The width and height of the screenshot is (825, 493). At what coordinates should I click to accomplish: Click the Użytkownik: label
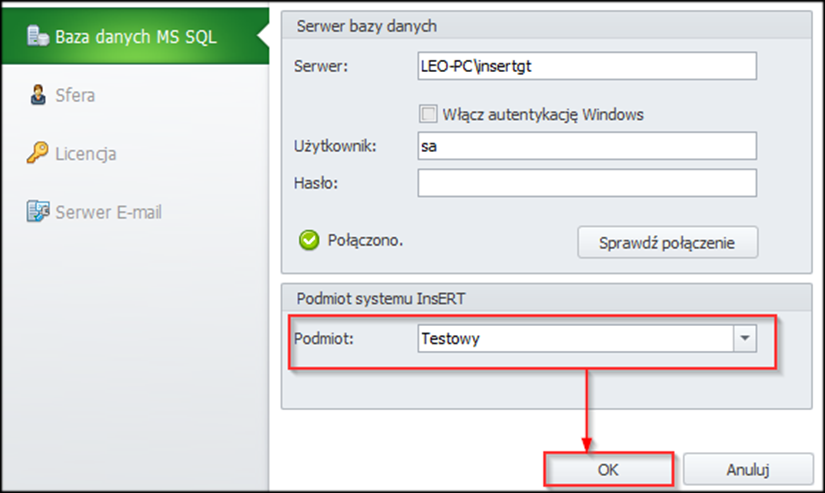coord(335,146)
